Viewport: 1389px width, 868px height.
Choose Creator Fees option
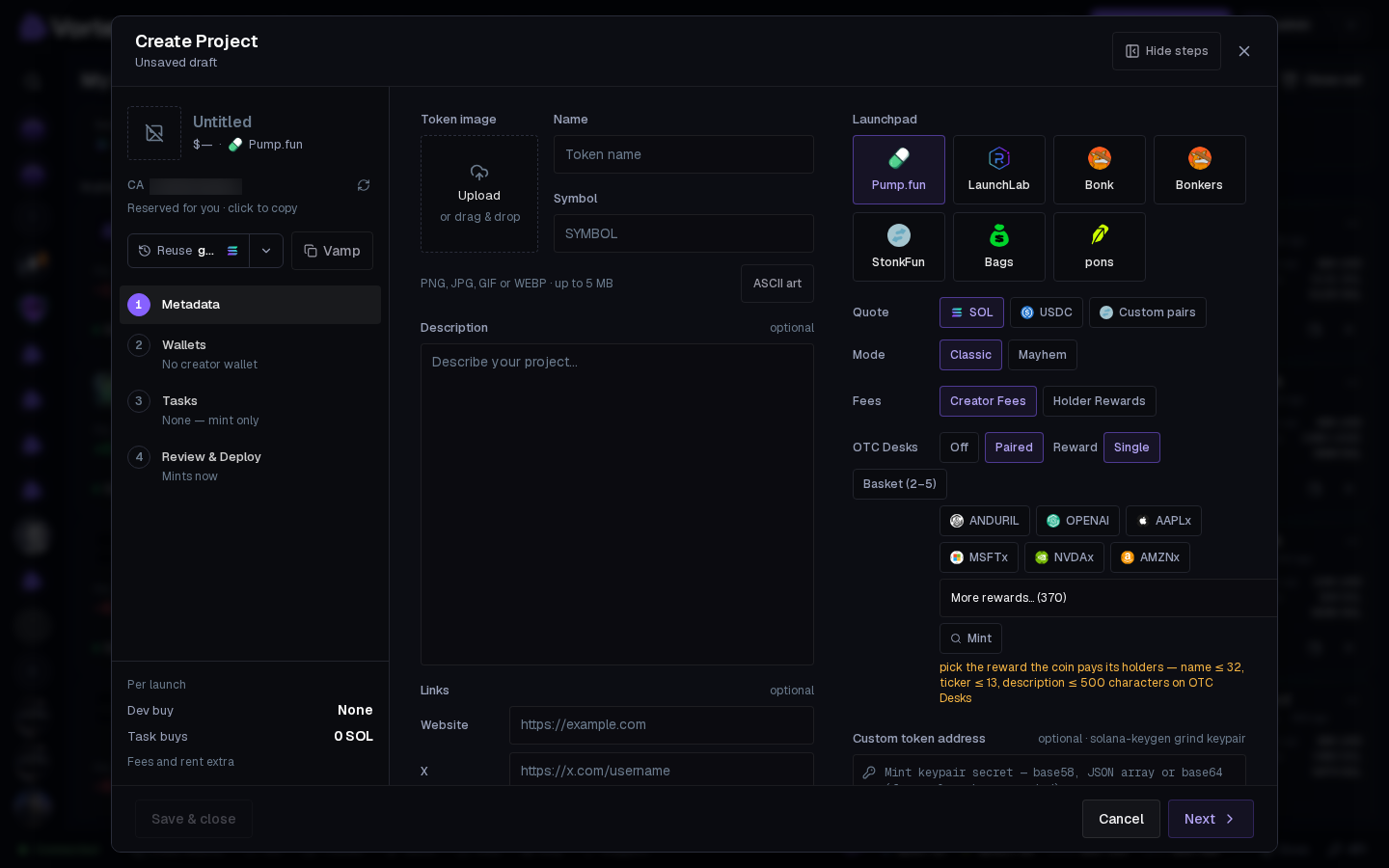(x=988, y=401)
